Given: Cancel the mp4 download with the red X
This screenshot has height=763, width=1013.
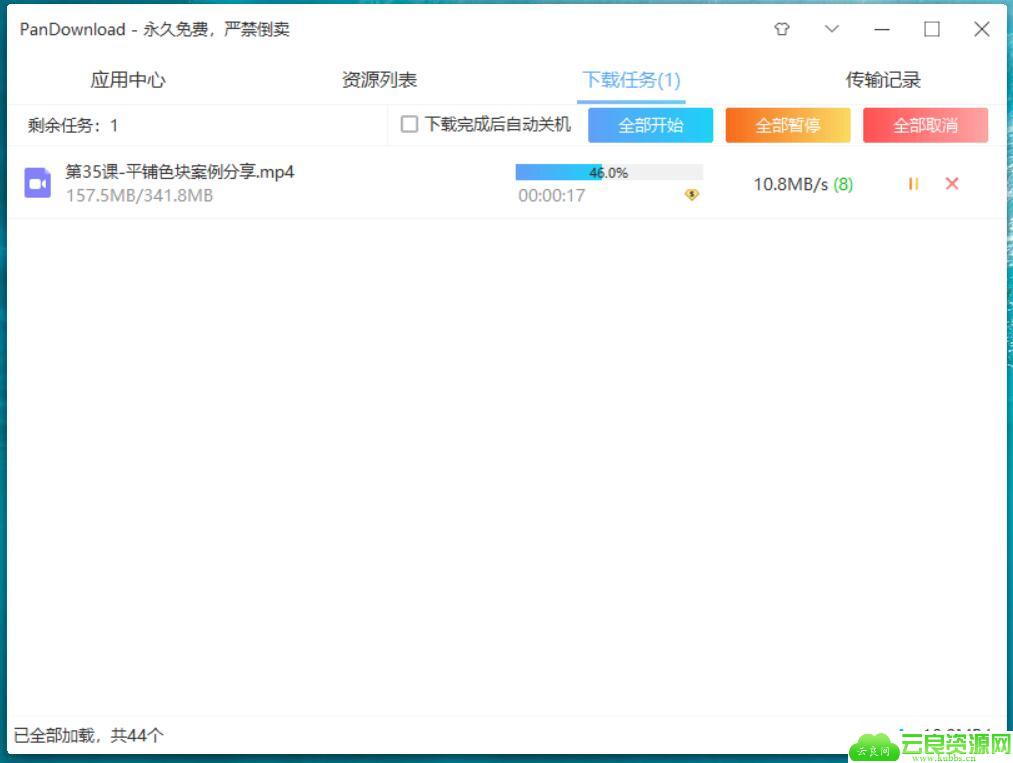Looking at the screenshot, I should pos(952,183).
